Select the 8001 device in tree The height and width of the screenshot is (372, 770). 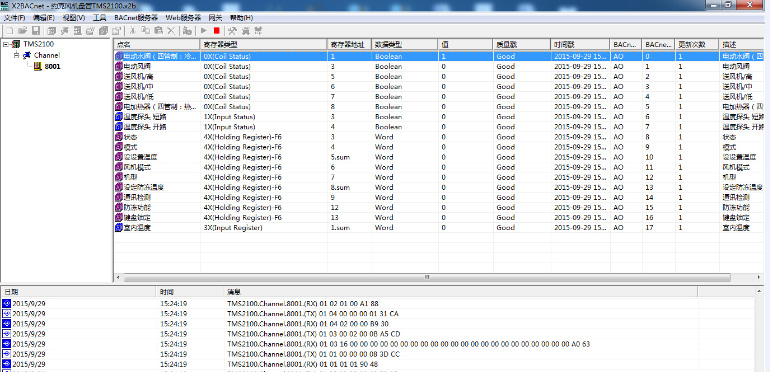click(x=53, y=66)
